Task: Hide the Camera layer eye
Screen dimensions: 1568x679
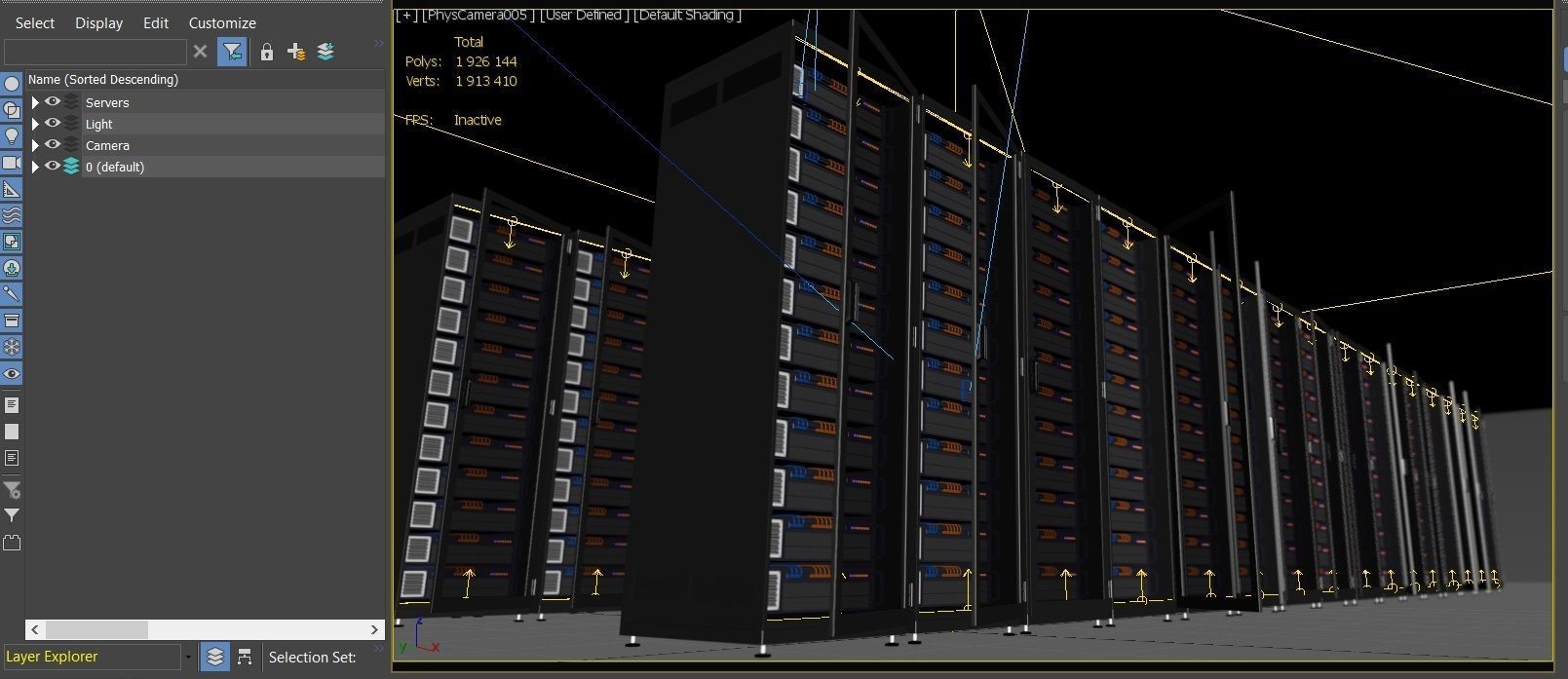Action: (53, 145)
